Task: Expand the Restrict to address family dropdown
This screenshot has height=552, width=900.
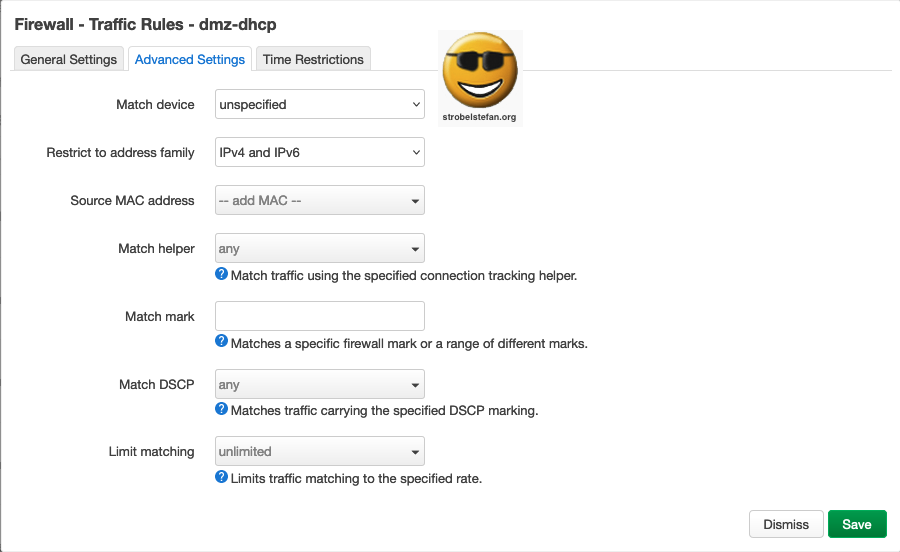Action: pos(320,152)
